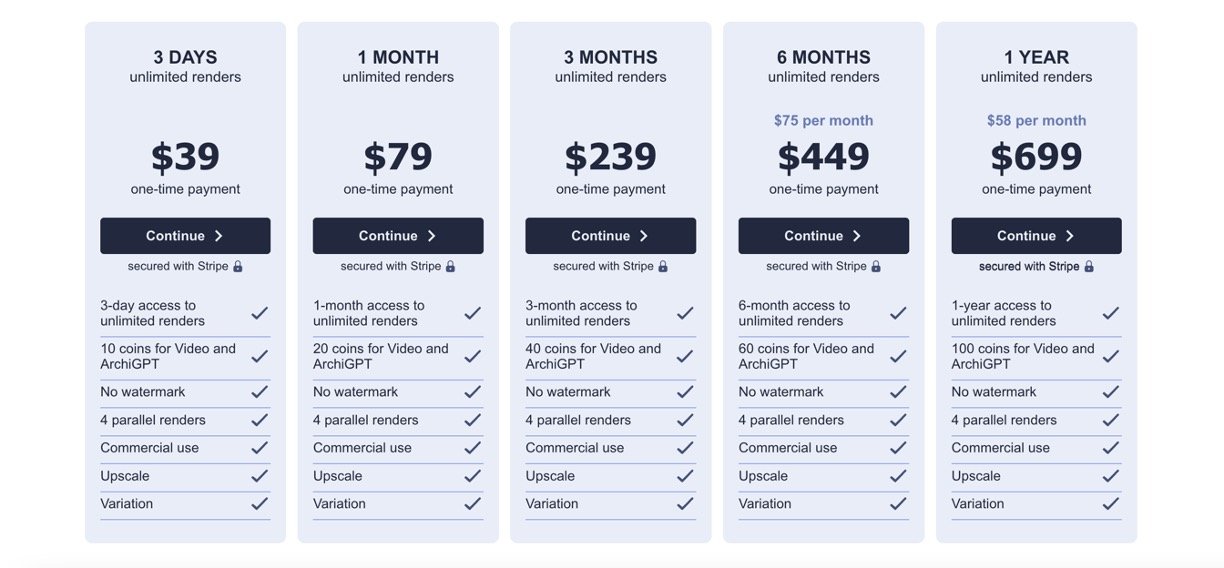Click the No watermark checkmark in 3 DAYS
Image resolution: width=1224 pixels, height=568 pixels.
pyautogui.click(x=260, y=392)
